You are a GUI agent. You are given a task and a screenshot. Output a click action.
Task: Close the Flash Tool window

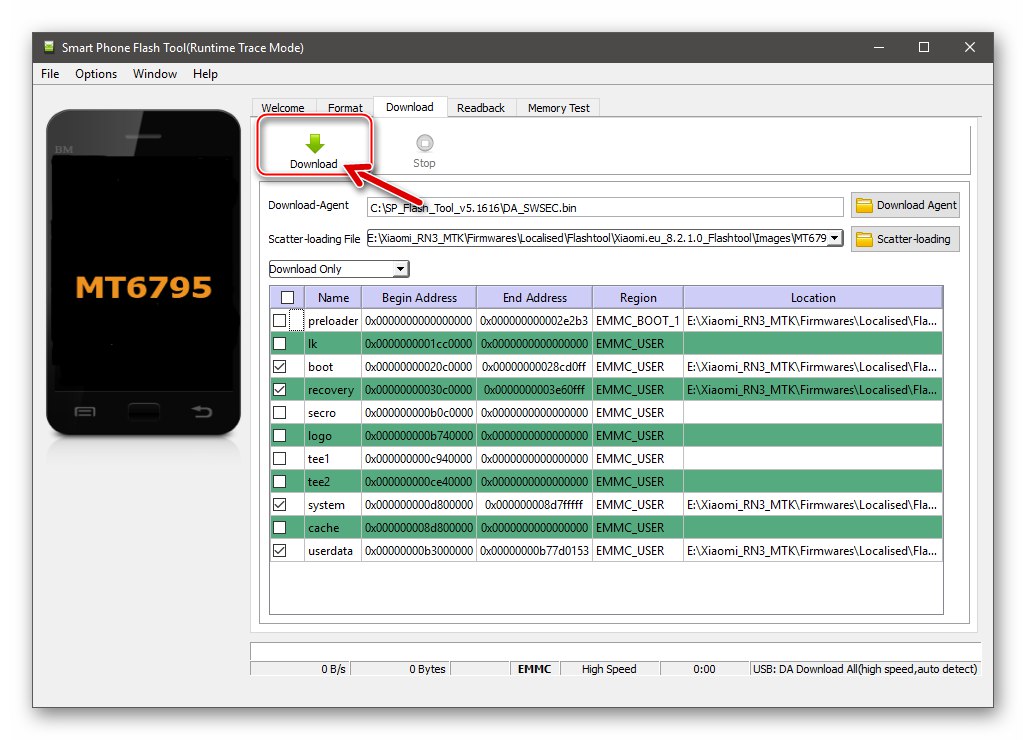(970, 47)
